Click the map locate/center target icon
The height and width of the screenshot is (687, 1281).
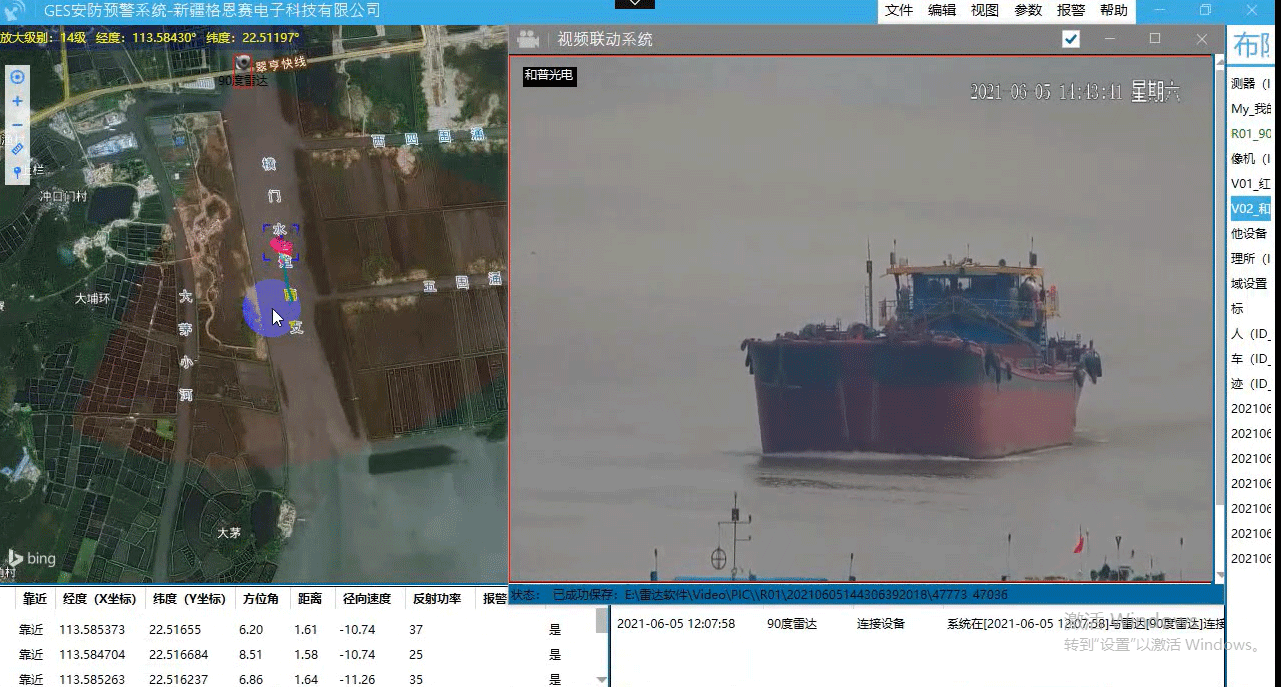(x=17, y=77)
